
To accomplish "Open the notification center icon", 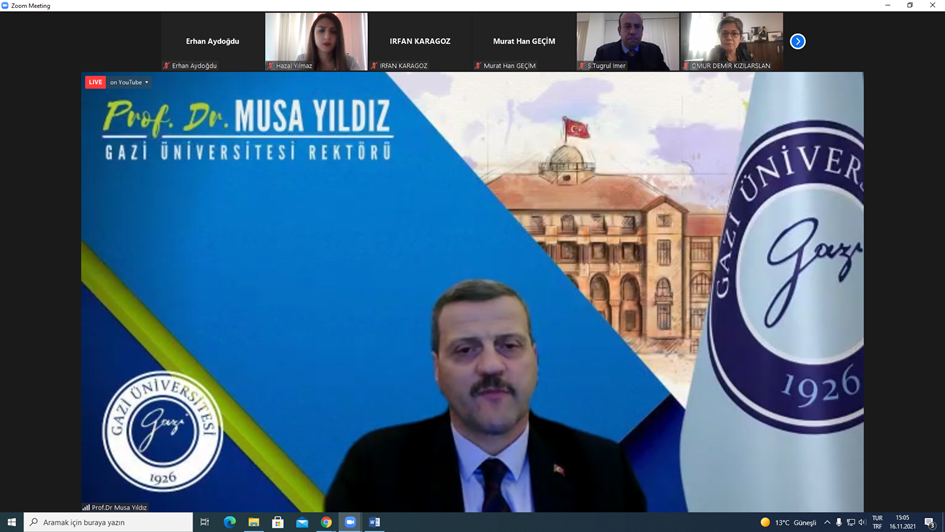I will coord(930,522).
